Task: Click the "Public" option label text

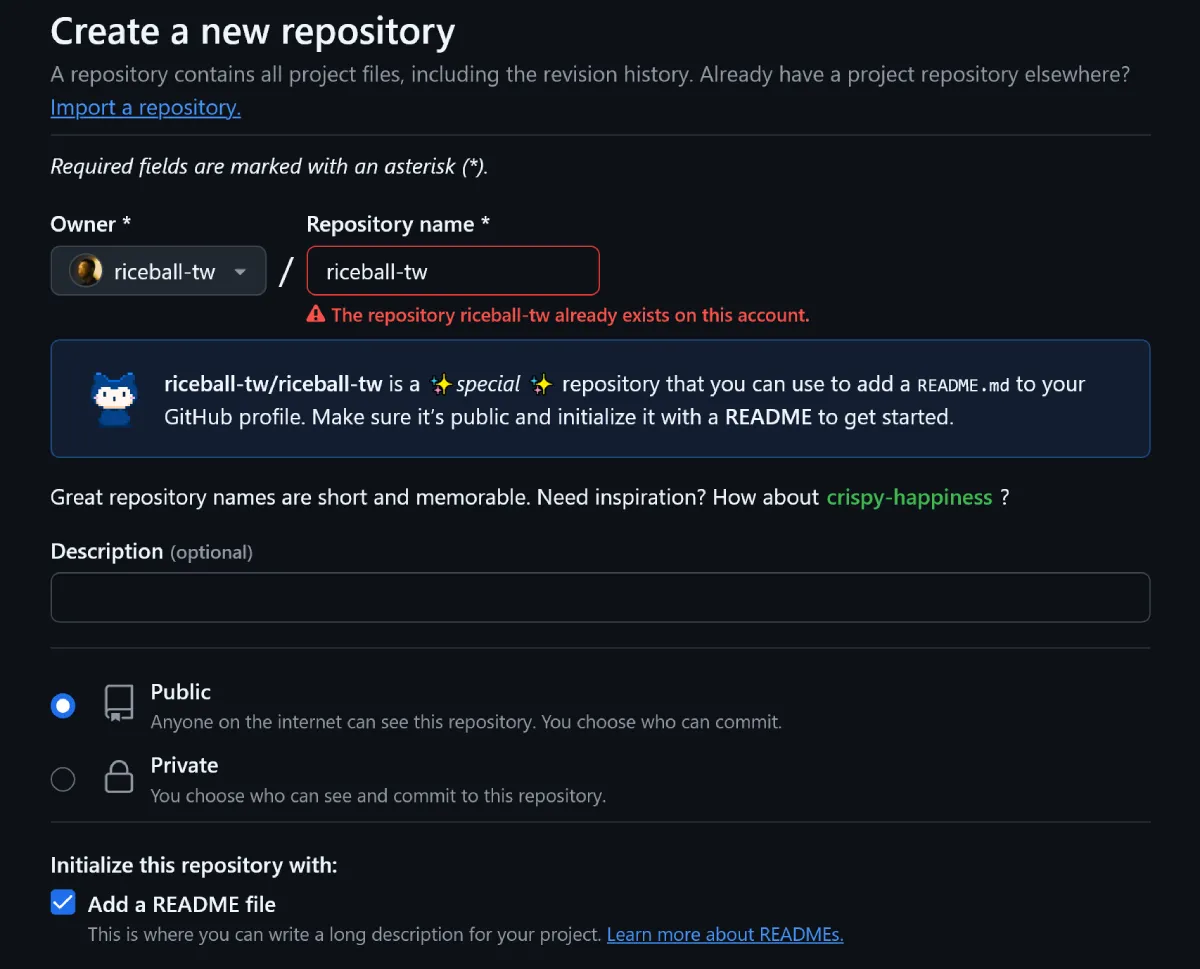Action: click(x=180, y=692)
